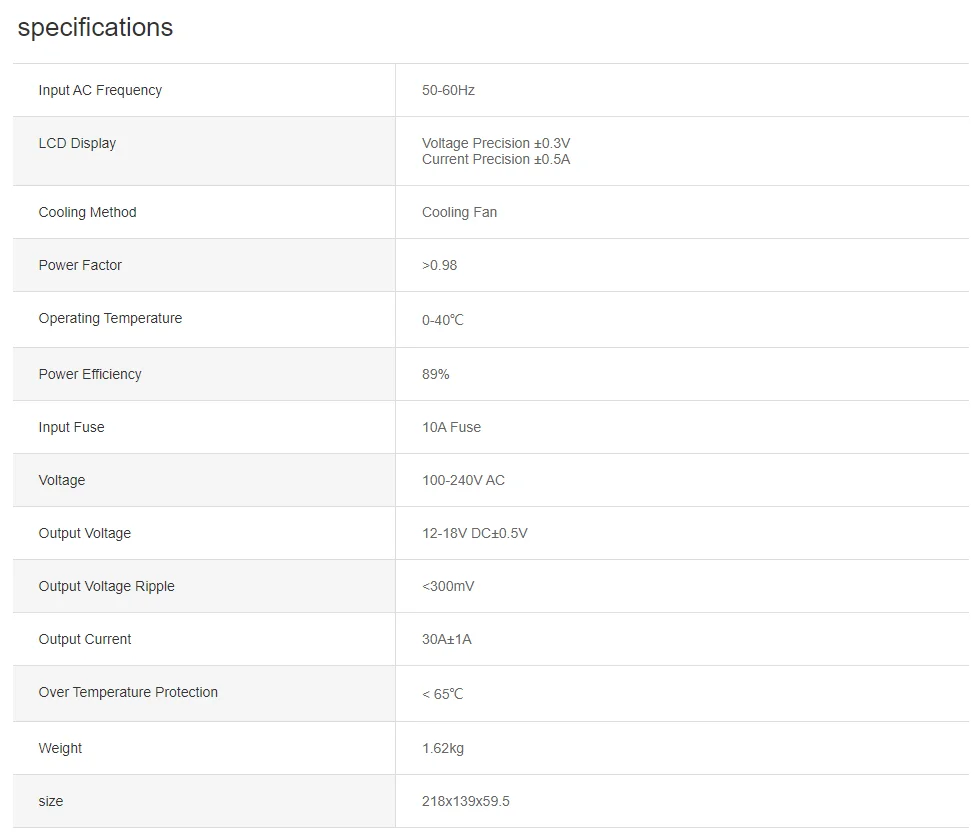Viewport: 971px width, 839px height.
Task: Select the Over Temperature Protection label
Action: [x=128, y=692]
